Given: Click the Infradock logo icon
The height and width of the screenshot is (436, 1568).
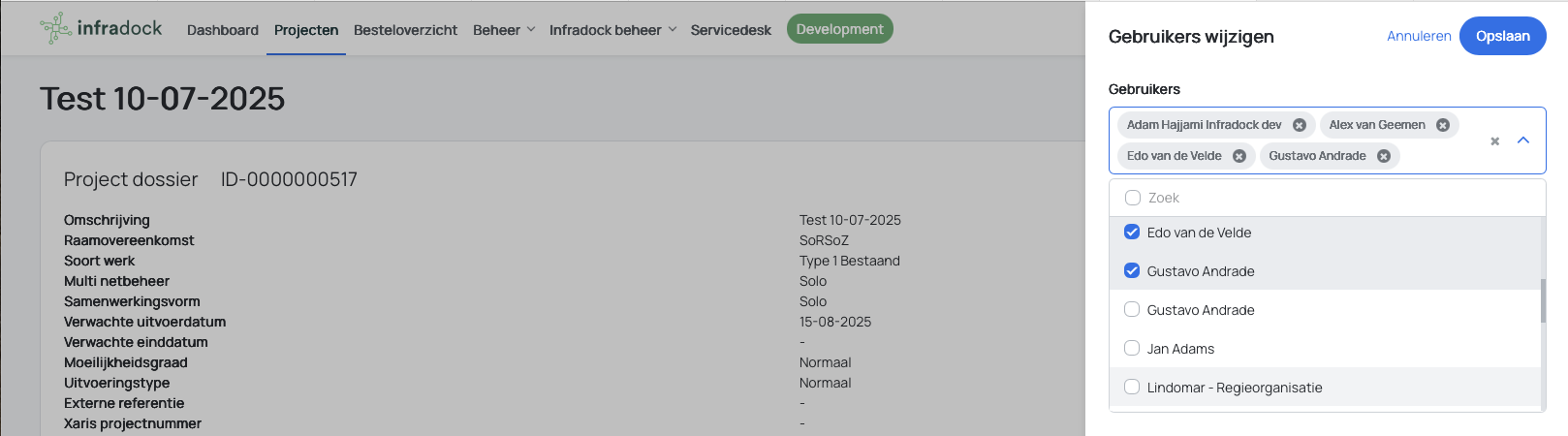Looking at the screenshot, I should [x=55, y=29].
